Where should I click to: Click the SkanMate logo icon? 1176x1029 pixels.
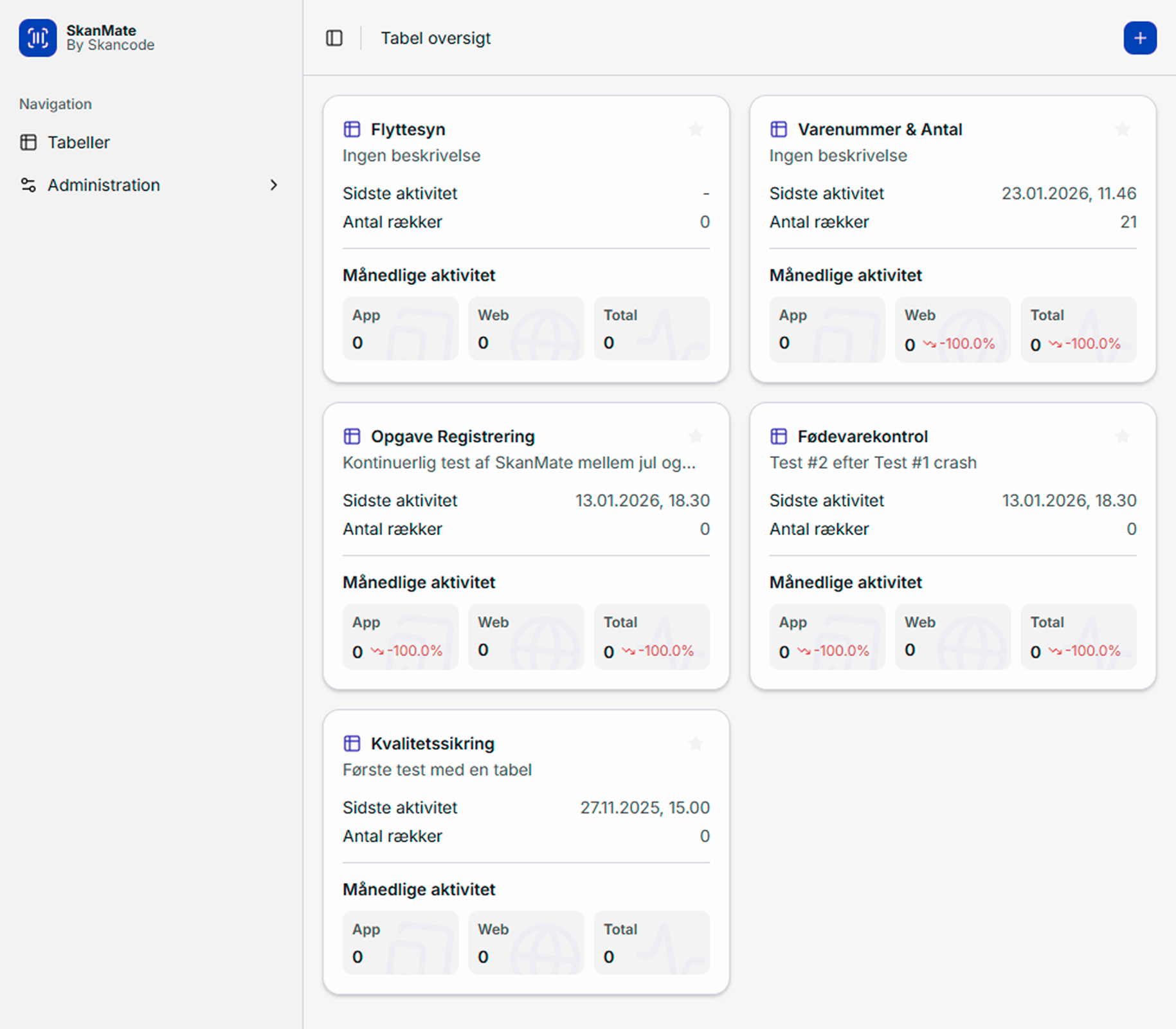click(x=37, y=38)
